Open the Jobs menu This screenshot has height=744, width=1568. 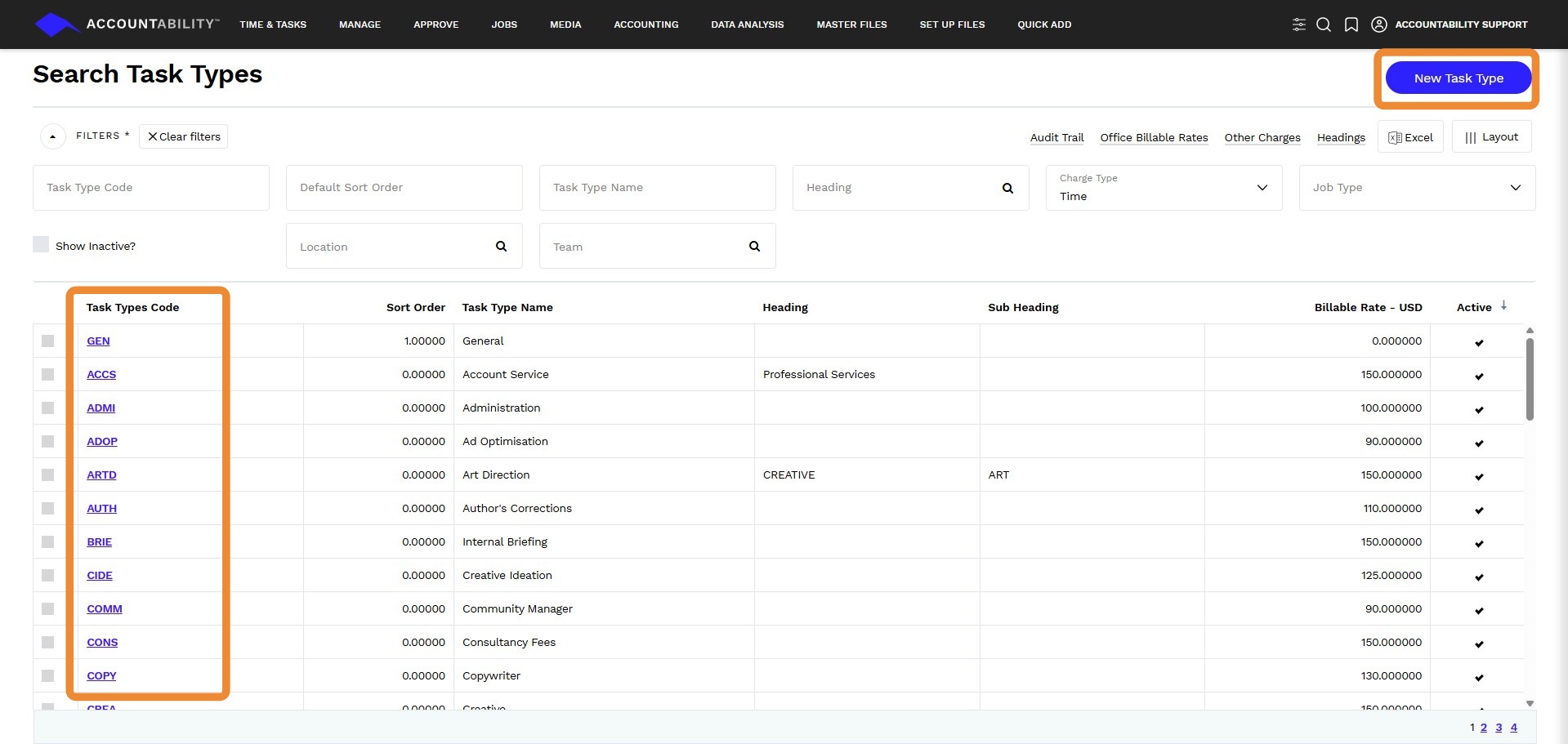(x=504, y=25)
